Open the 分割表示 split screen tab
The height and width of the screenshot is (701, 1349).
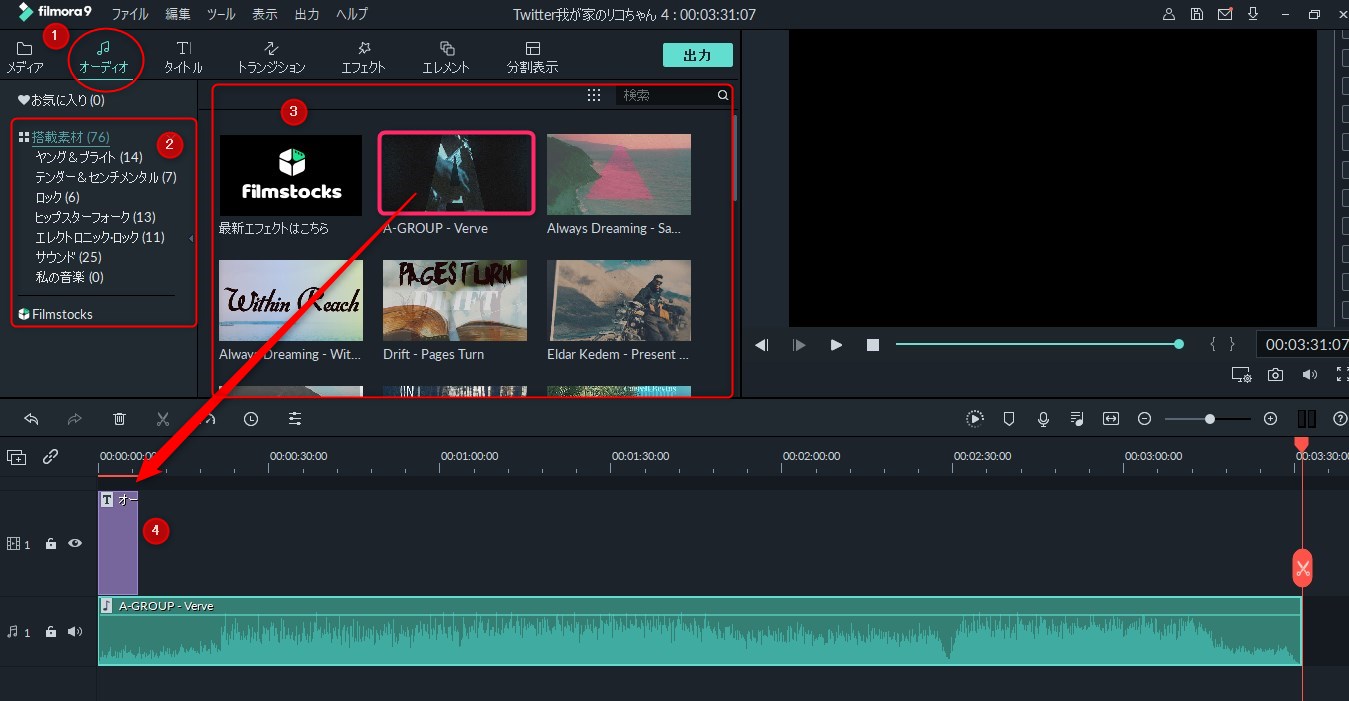pos(532,58)
